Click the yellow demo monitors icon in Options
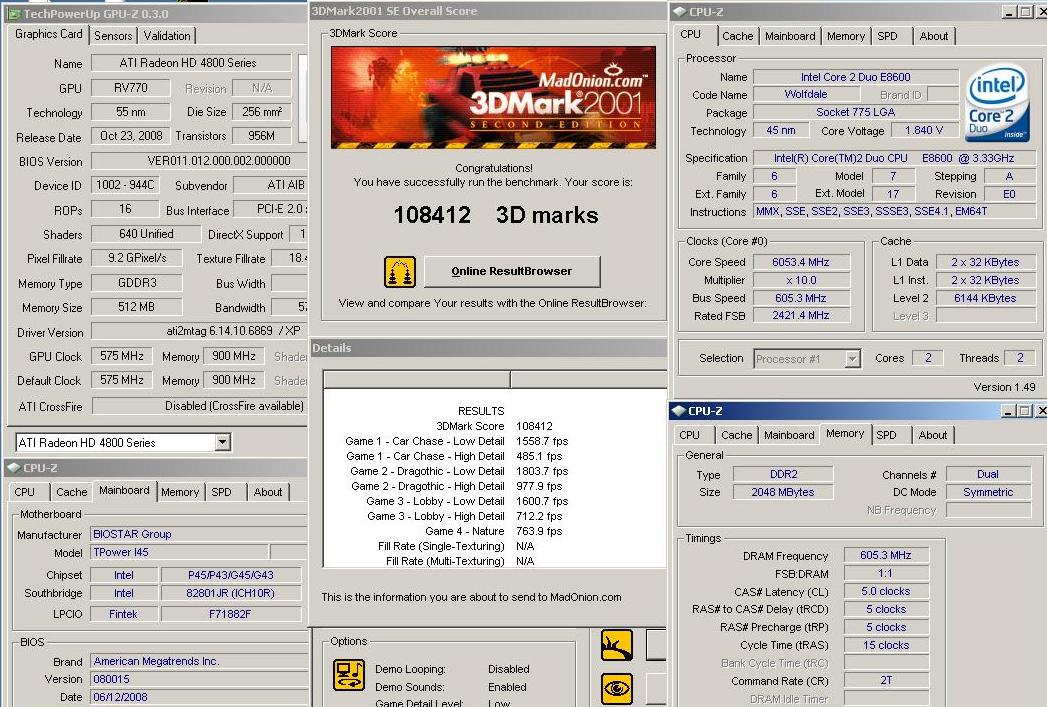 click(x=349, y=675)
